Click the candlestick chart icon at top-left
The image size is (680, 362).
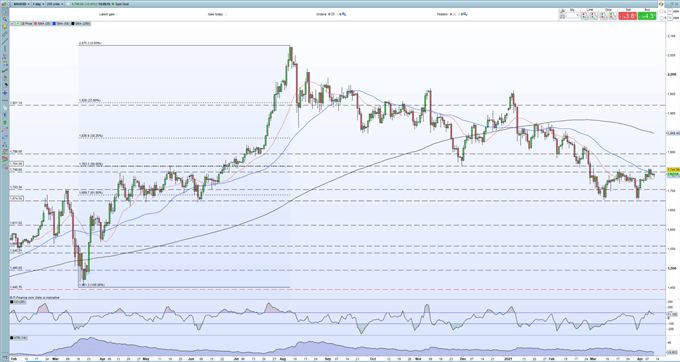coord(4,4)
